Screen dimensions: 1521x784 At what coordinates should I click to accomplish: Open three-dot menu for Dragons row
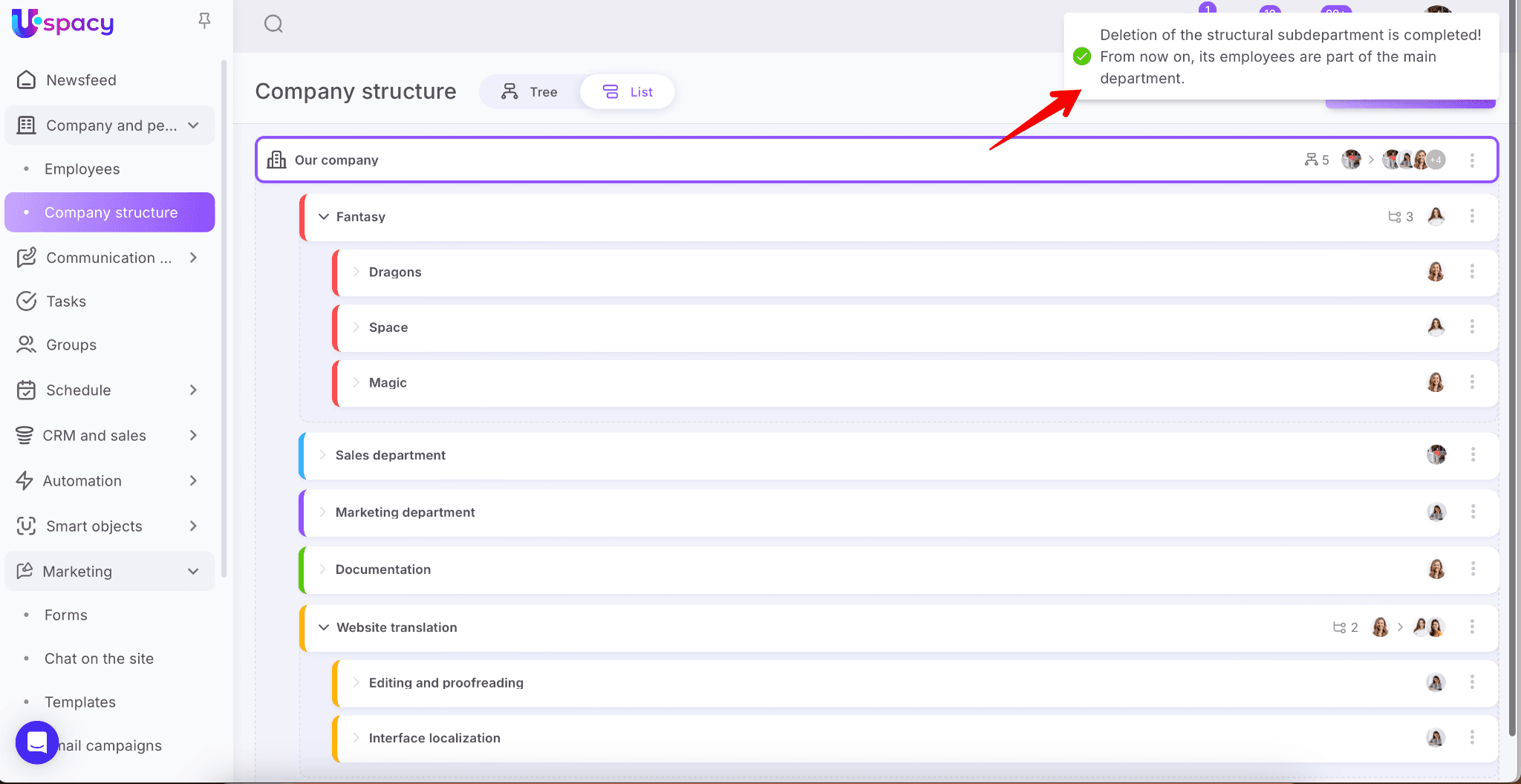tap(1472, 272)
